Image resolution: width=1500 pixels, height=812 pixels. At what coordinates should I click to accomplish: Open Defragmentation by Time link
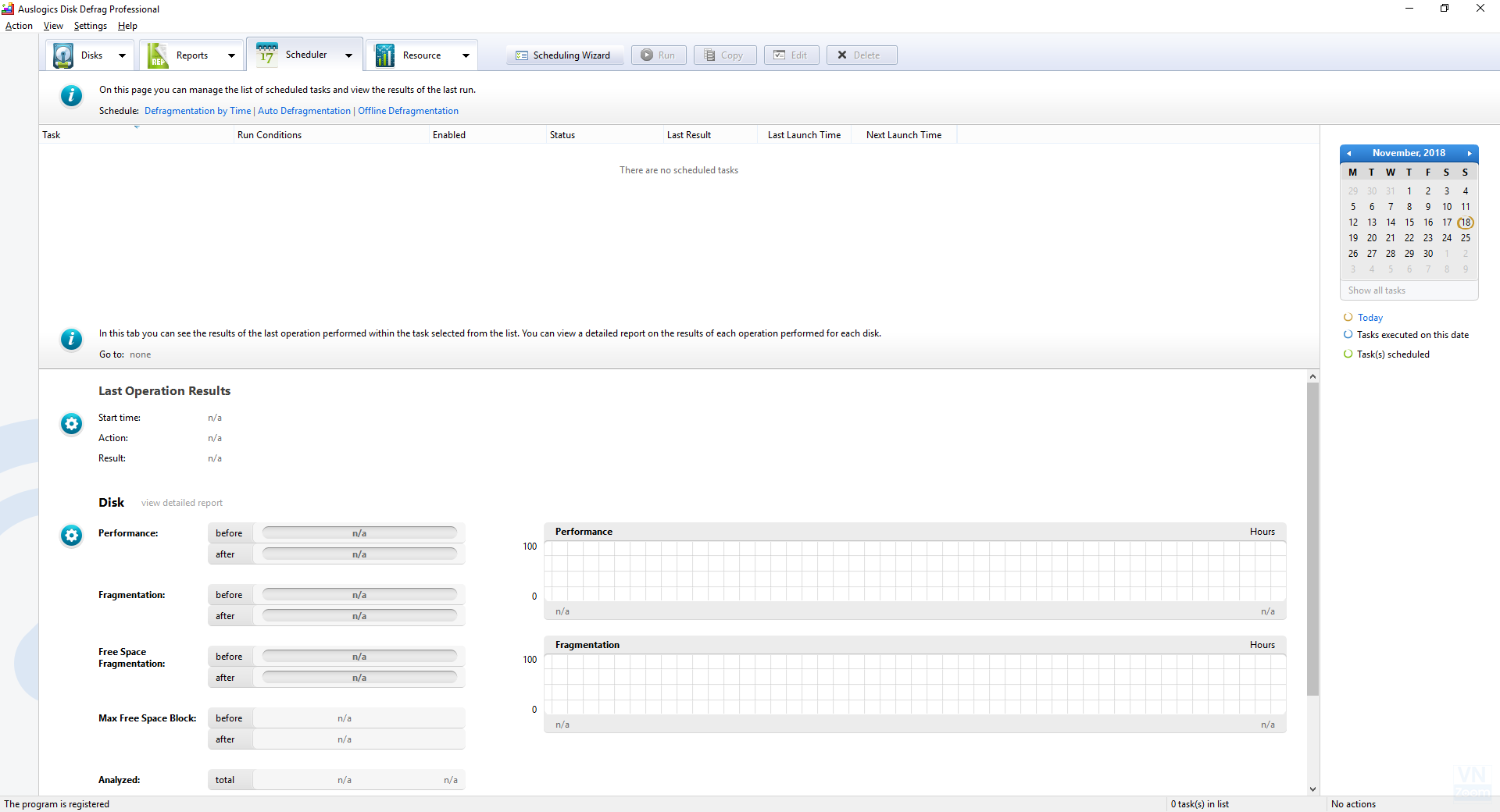click(x=198, y=111)
